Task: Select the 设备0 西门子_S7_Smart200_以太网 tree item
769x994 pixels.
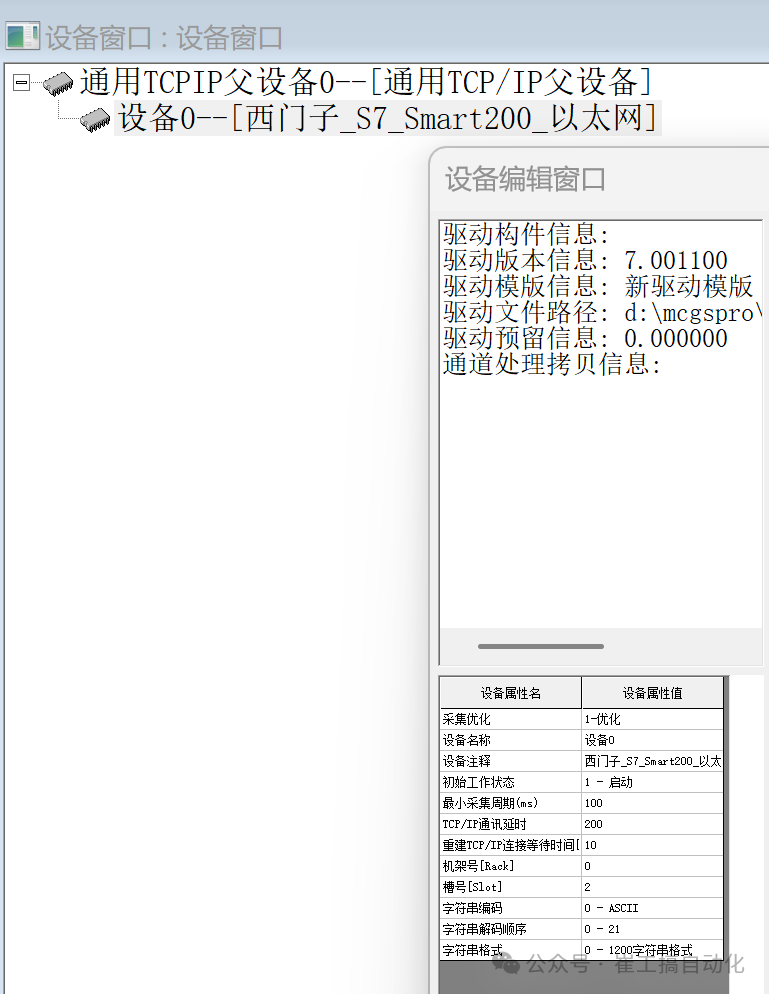Action: (x=387, y=118)
